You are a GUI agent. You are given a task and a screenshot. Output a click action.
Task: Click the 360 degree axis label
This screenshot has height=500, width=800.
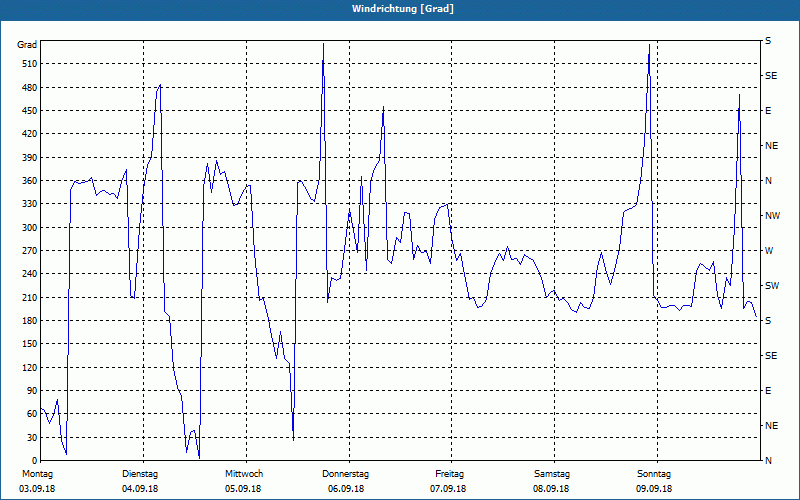point(30,181)
